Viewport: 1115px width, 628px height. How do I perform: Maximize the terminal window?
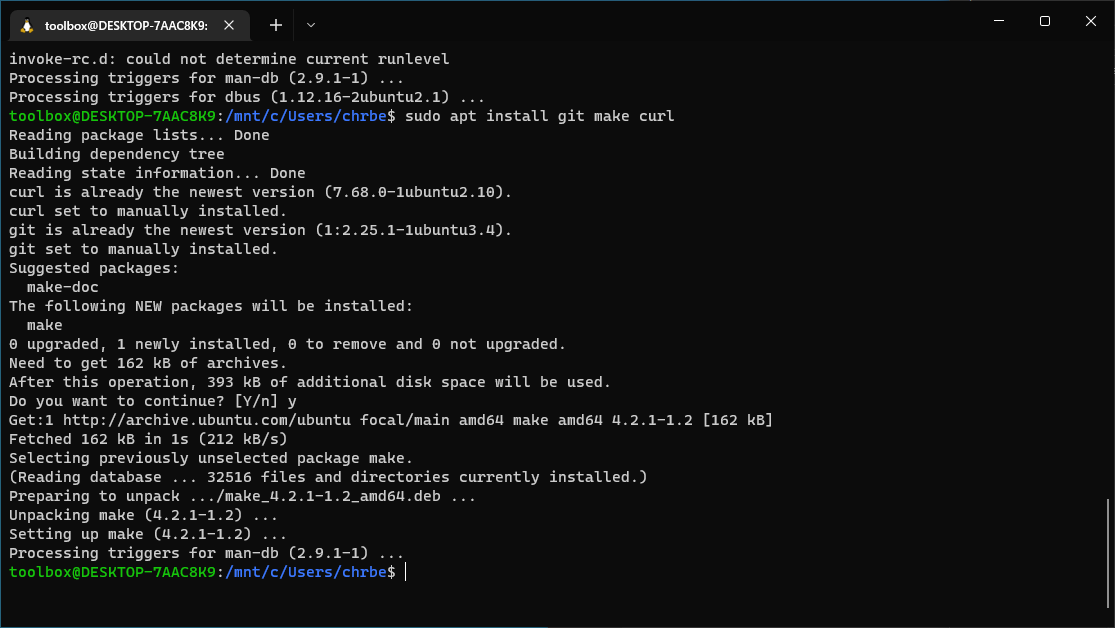pos(1045,21)
